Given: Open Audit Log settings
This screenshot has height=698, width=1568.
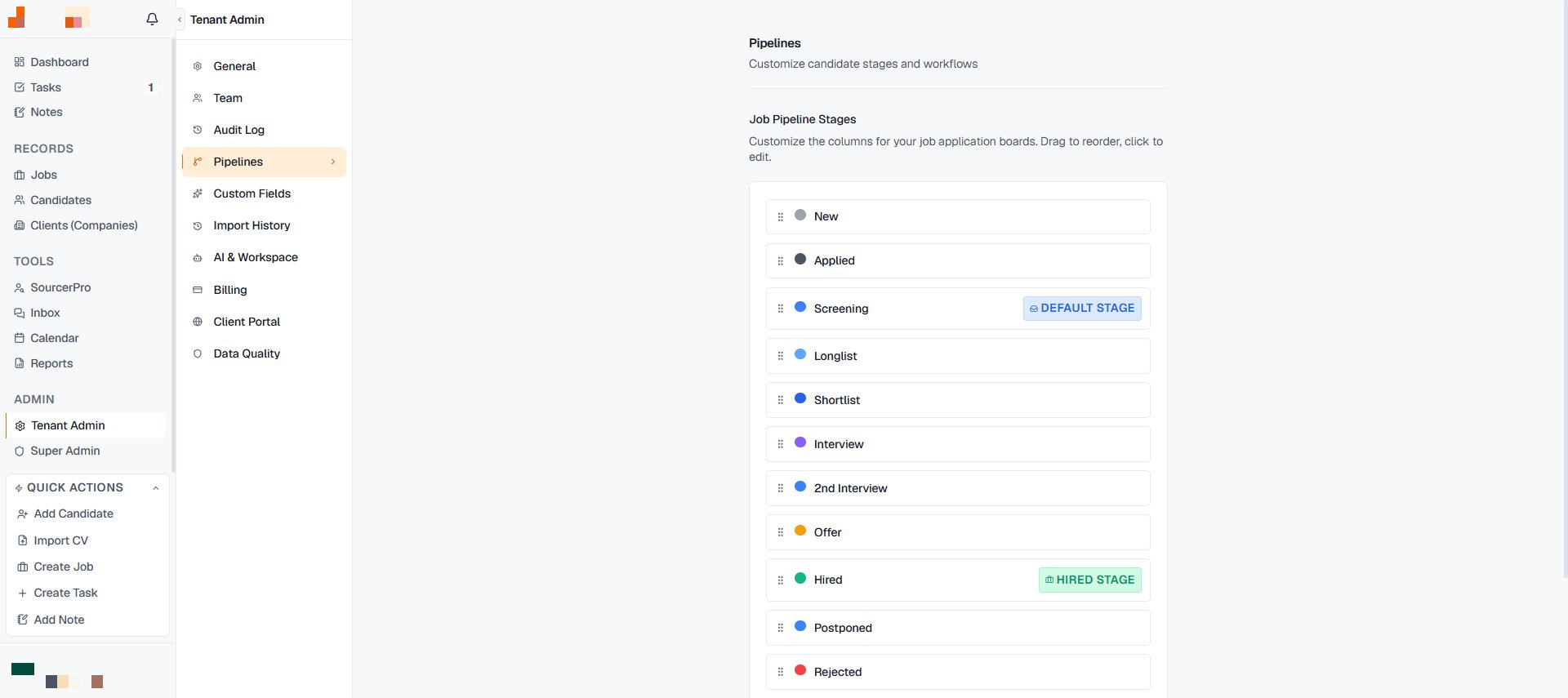Looking at the screenshot, I should (264, 130).
